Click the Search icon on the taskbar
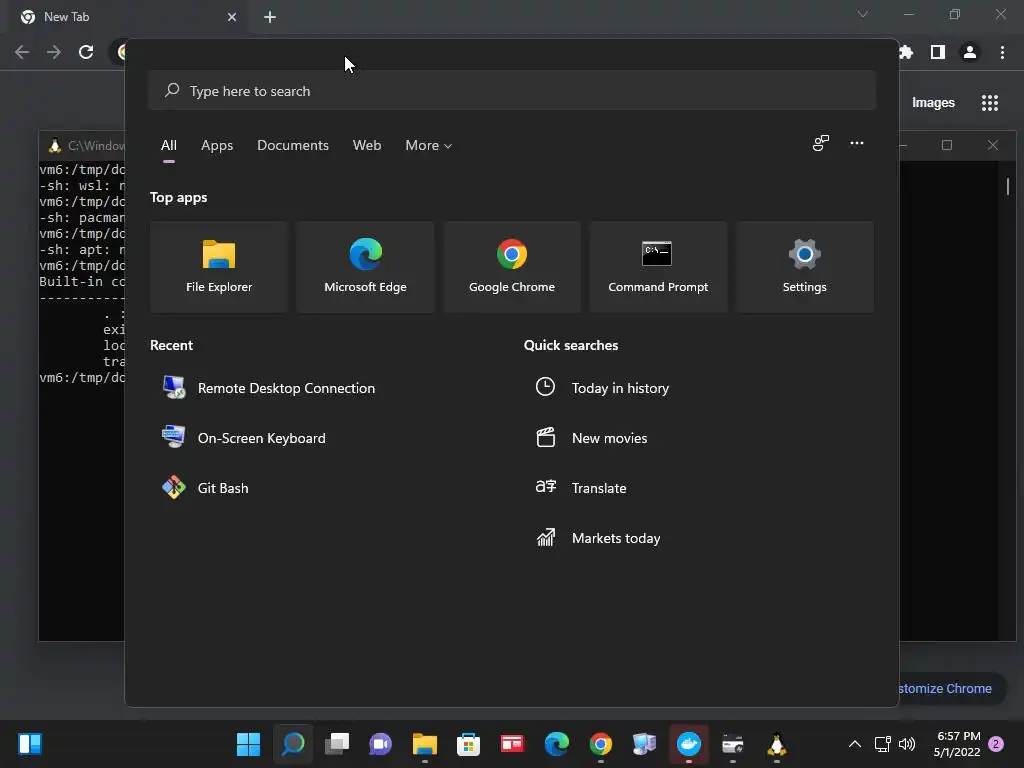Viewport: 1024px width, 768px height. [x=293, y=744]
